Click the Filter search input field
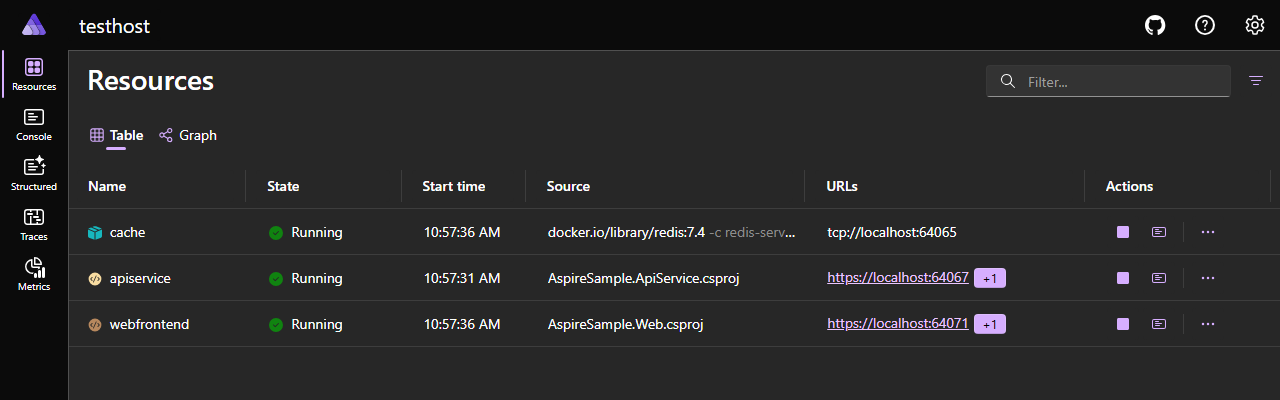This screenshot has height=400, width=1280. [x=1120, y=82]
